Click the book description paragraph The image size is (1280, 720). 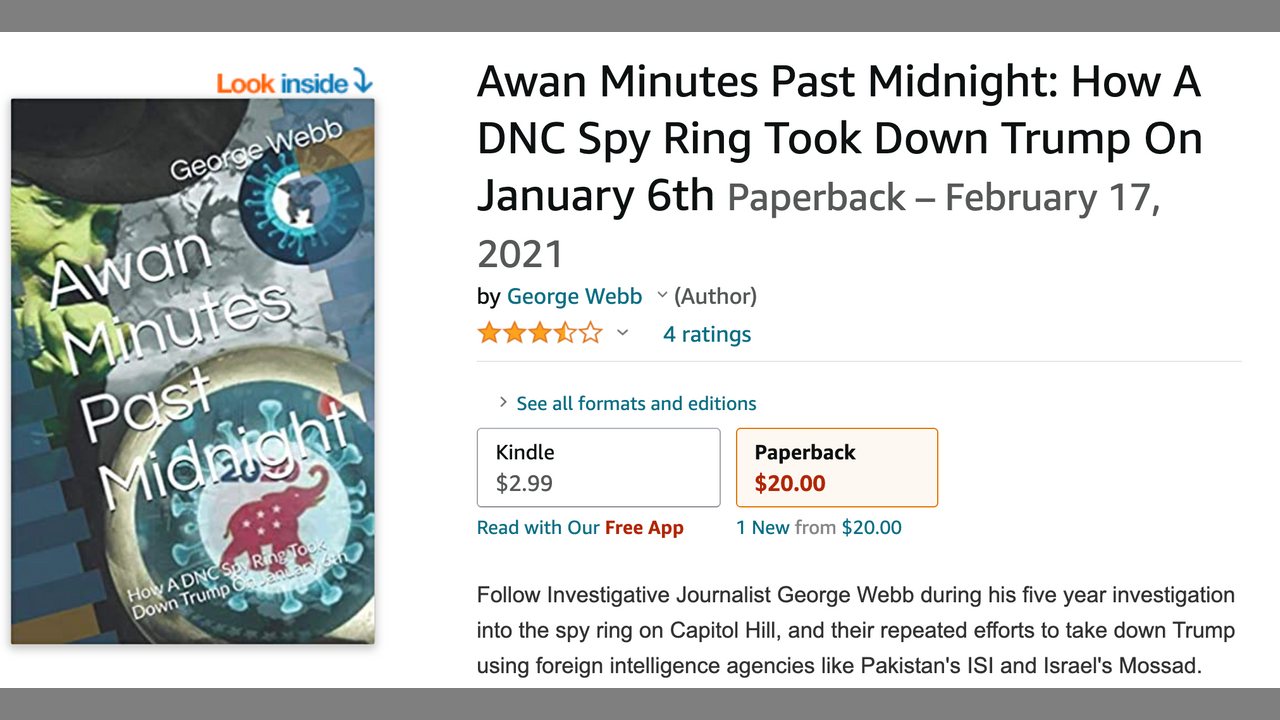855,630
